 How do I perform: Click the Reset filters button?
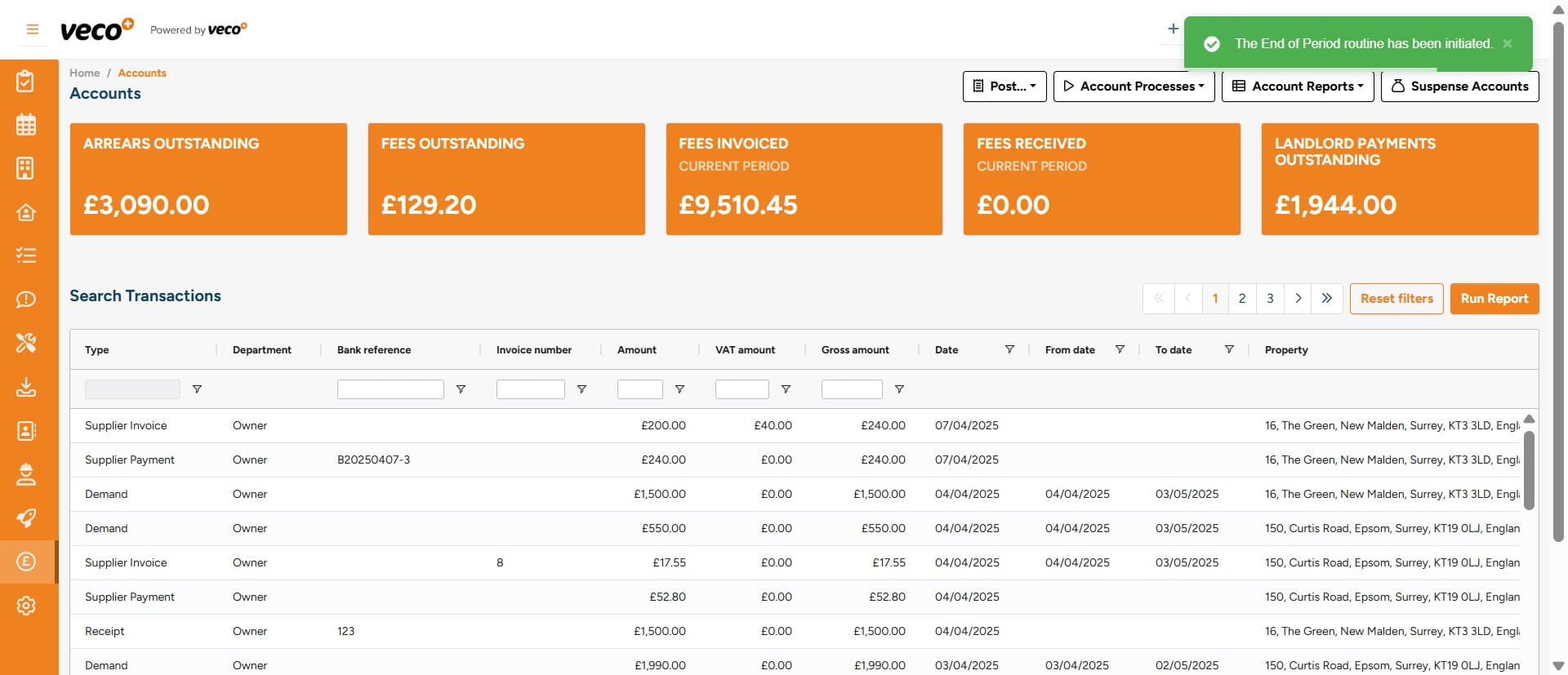[1396, 299]
